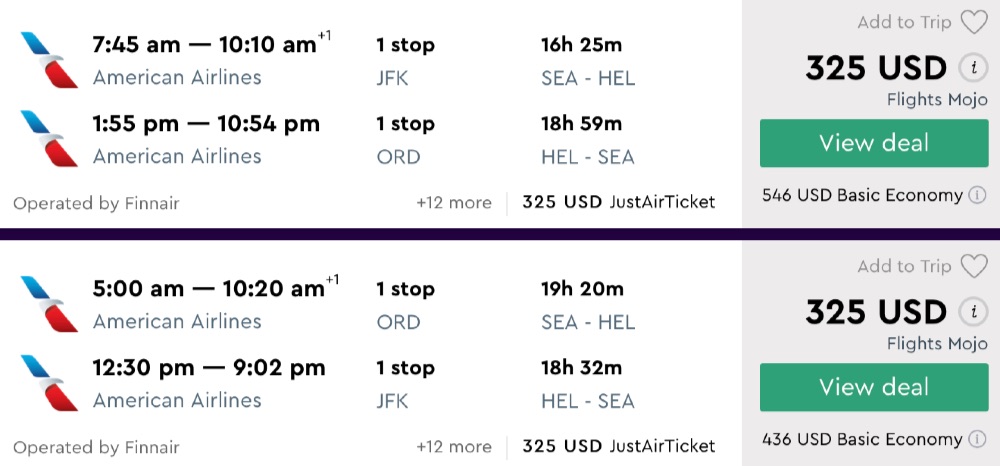The image size is (1000, 466).
Task: Toggle Add to Trip on first result
Action: point(904,22)
